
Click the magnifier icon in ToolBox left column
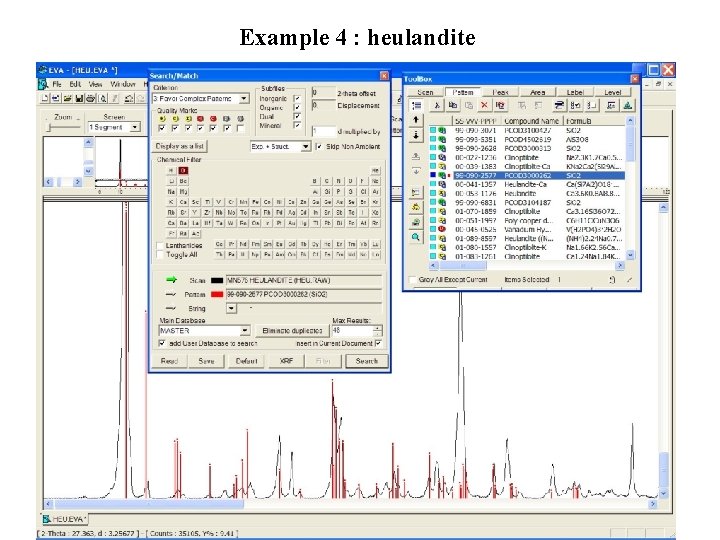[x=416, y=237]
